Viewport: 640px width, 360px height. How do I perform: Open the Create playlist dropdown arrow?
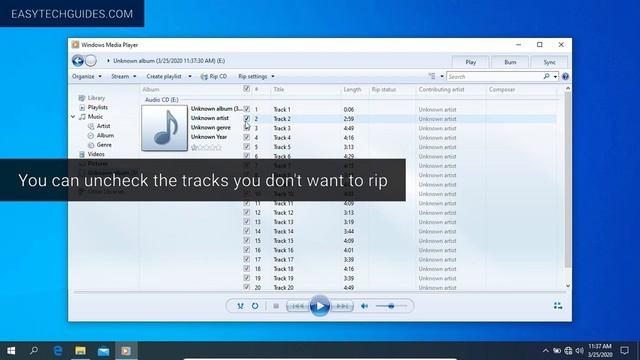190,76
